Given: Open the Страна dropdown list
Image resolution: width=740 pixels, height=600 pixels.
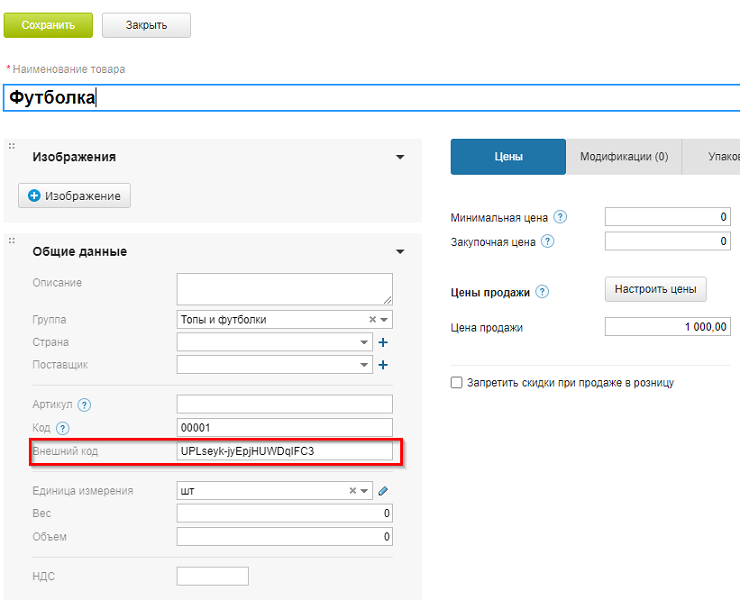Looking at the screenshot, I should [364, 342].
